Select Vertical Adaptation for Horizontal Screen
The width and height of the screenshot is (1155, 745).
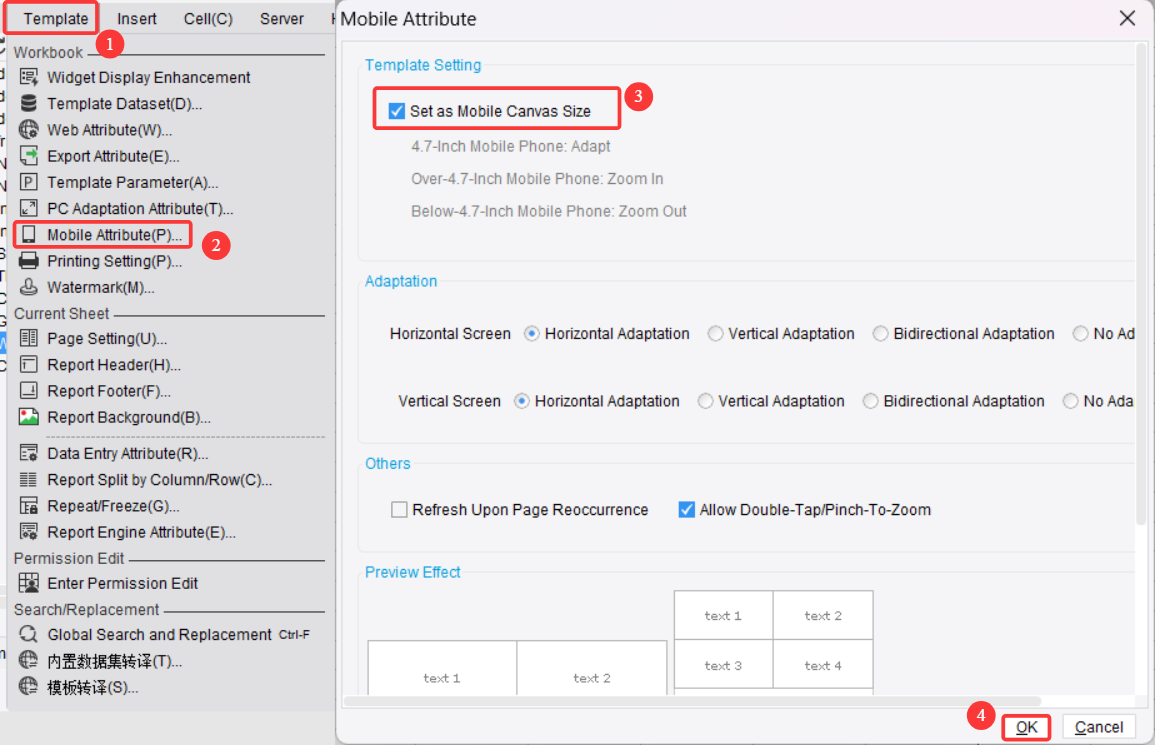point(716,334)
